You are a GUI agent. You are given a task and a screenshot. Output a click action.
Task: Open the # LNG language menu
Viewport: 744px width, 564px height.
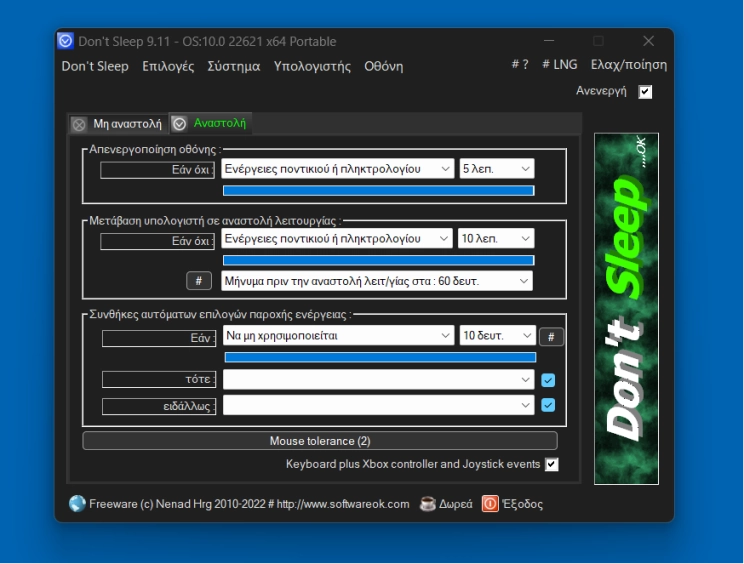pos(560,65)
